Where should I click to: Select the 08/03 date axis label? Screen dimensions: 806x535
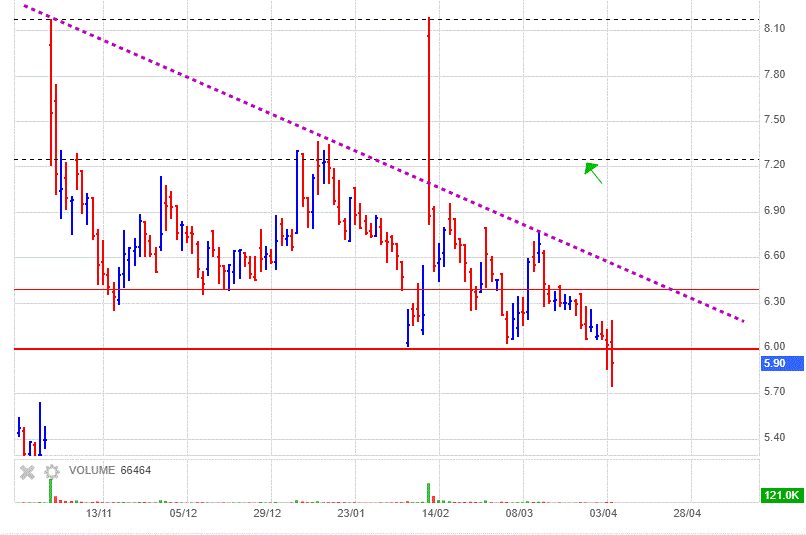coord(519,513)
